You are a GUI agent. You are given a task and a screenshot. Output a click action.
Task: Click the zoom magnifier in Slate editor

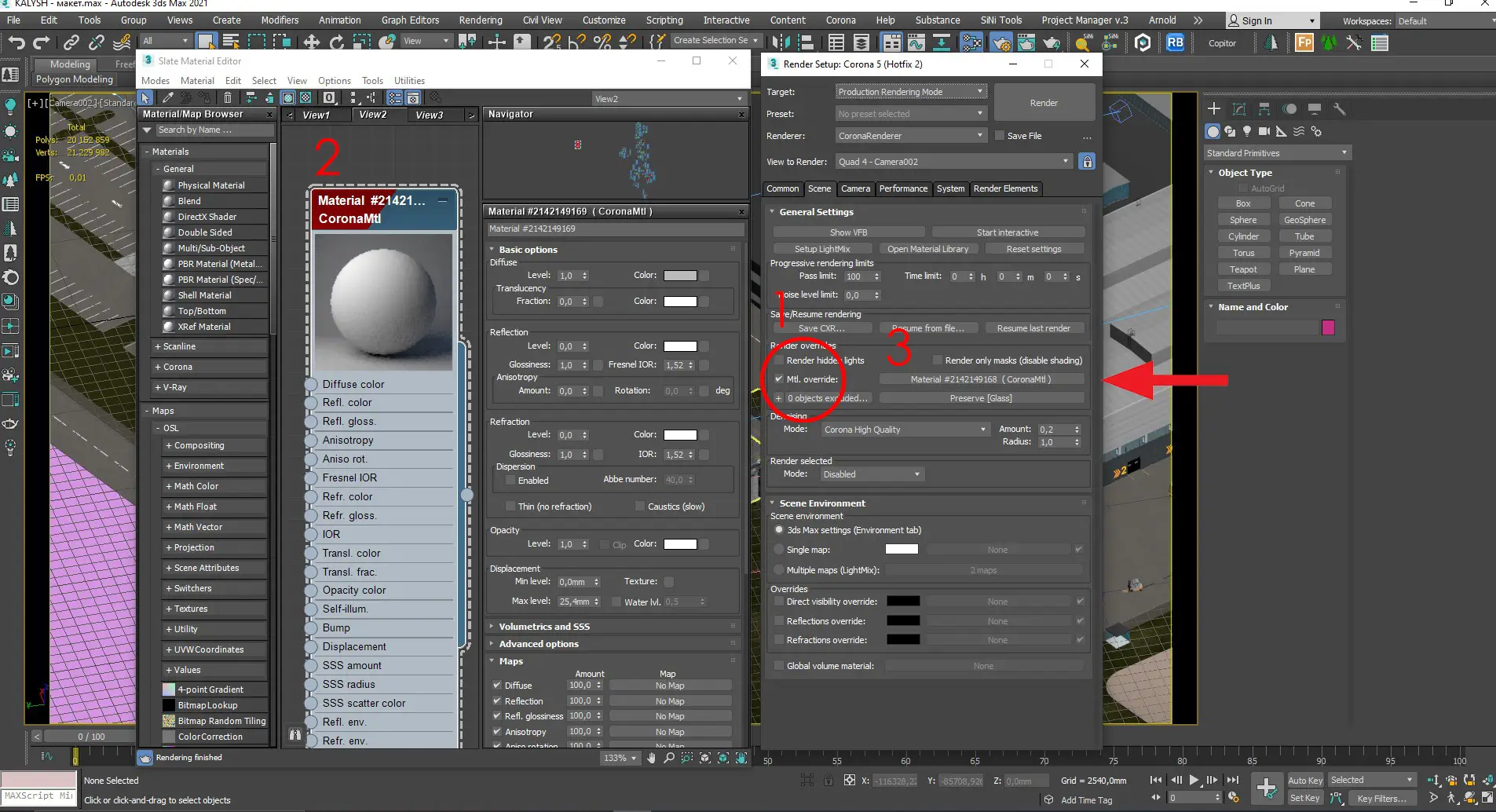click(x=669, y=758)
